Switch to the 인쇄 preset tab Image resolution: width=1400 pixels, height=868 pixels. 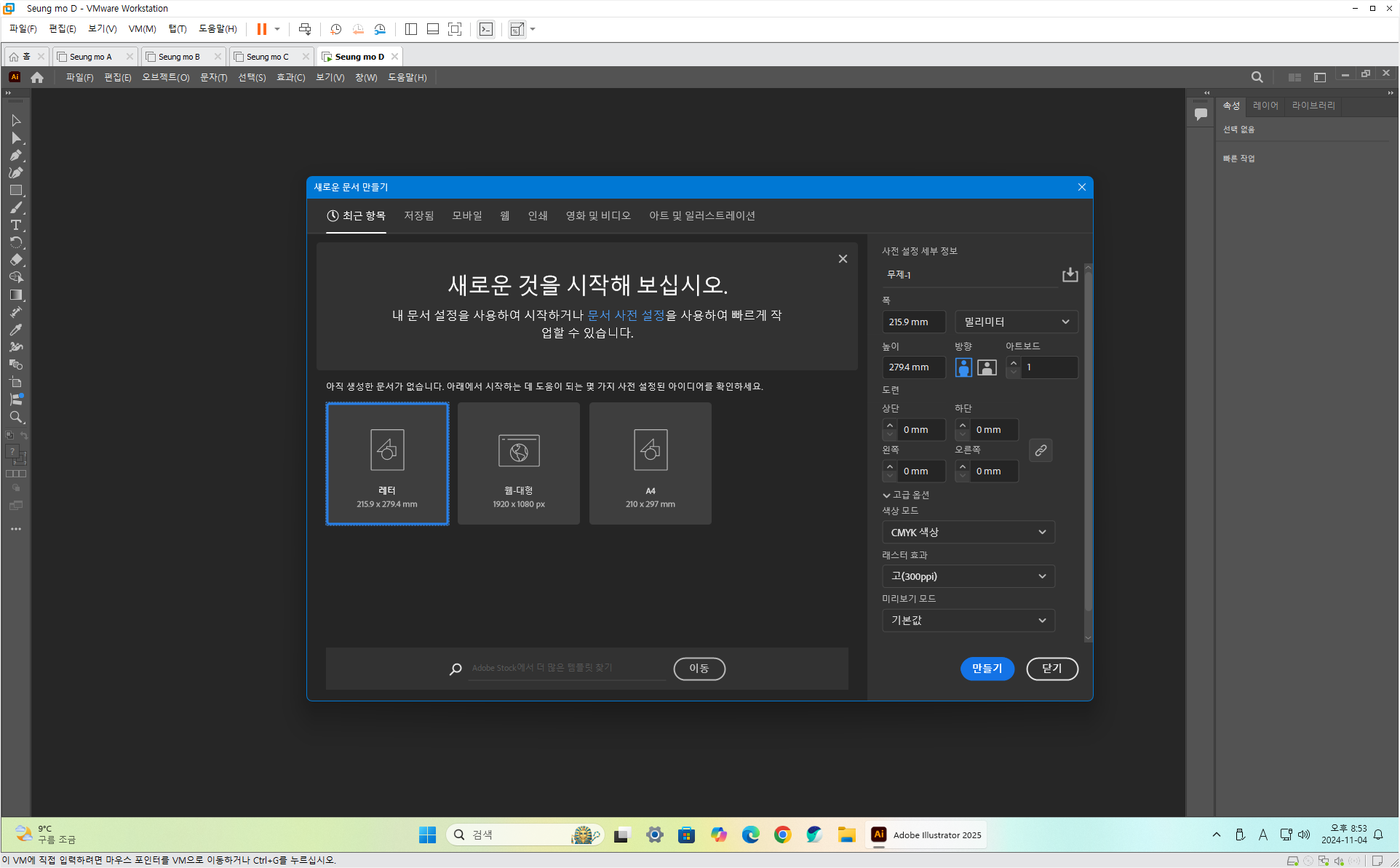(537, 216)
